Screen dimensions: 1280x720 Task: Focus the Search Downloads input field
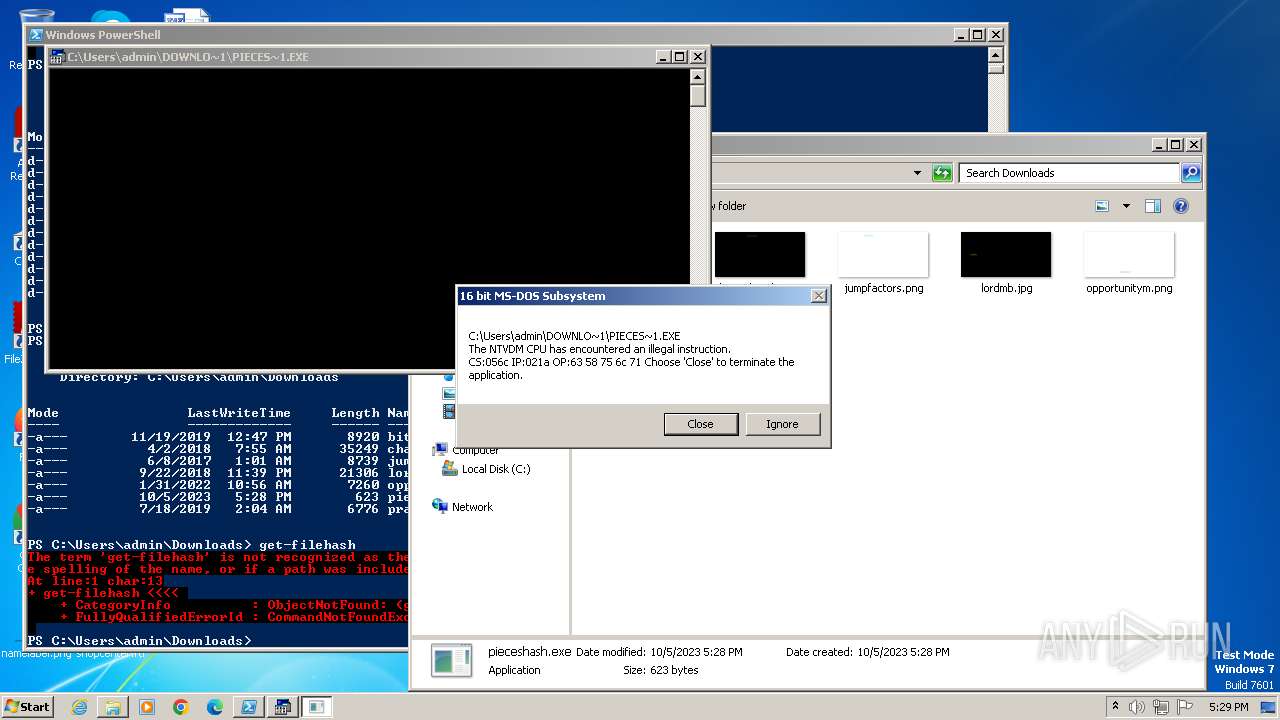coord(1069,173)
